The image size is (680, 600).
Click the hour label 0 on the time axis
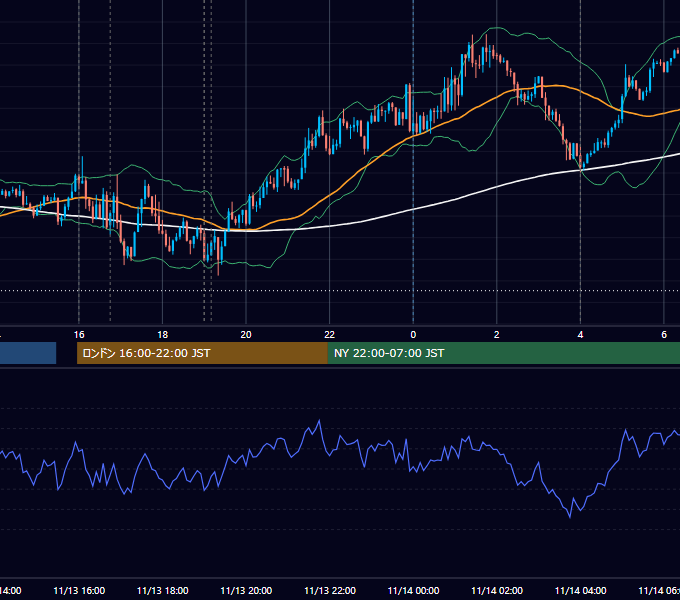(x=413, y=335)
